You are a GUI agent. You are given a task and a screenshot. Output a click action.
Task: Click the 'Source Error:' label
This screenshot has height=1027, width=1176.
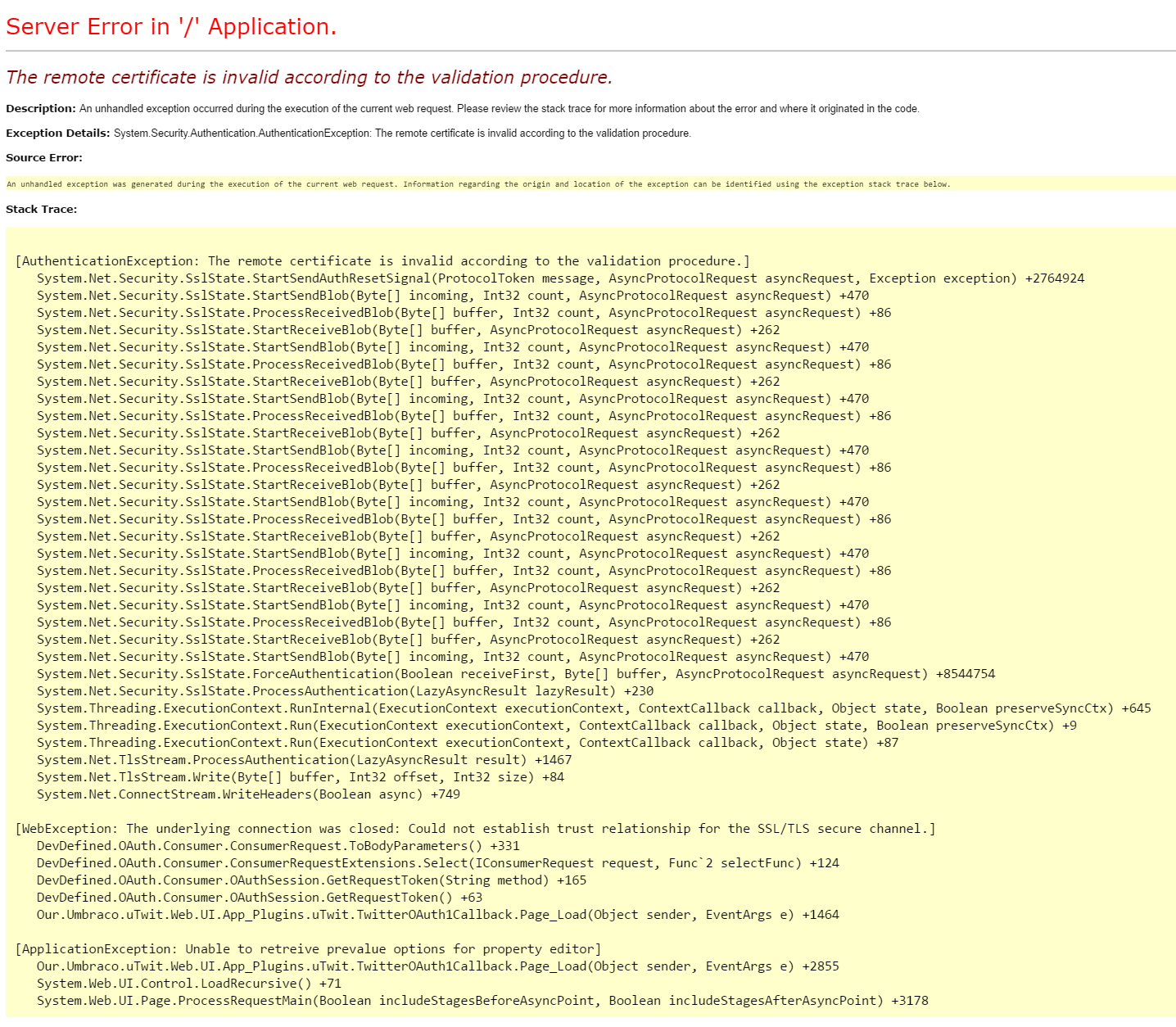[44, 157]
